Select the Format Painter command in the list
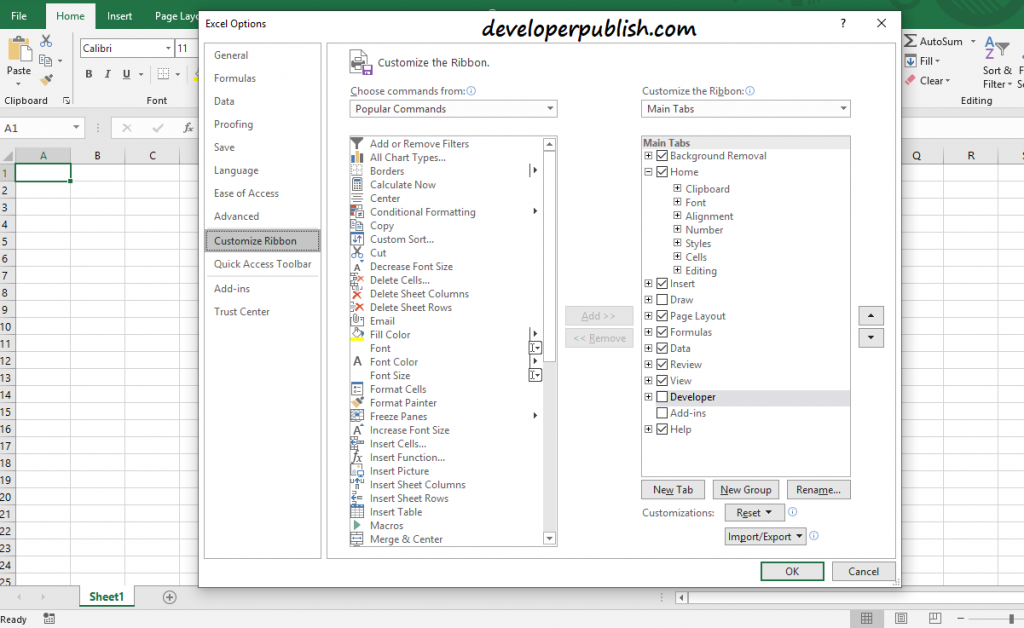 [x=404, y=402]
